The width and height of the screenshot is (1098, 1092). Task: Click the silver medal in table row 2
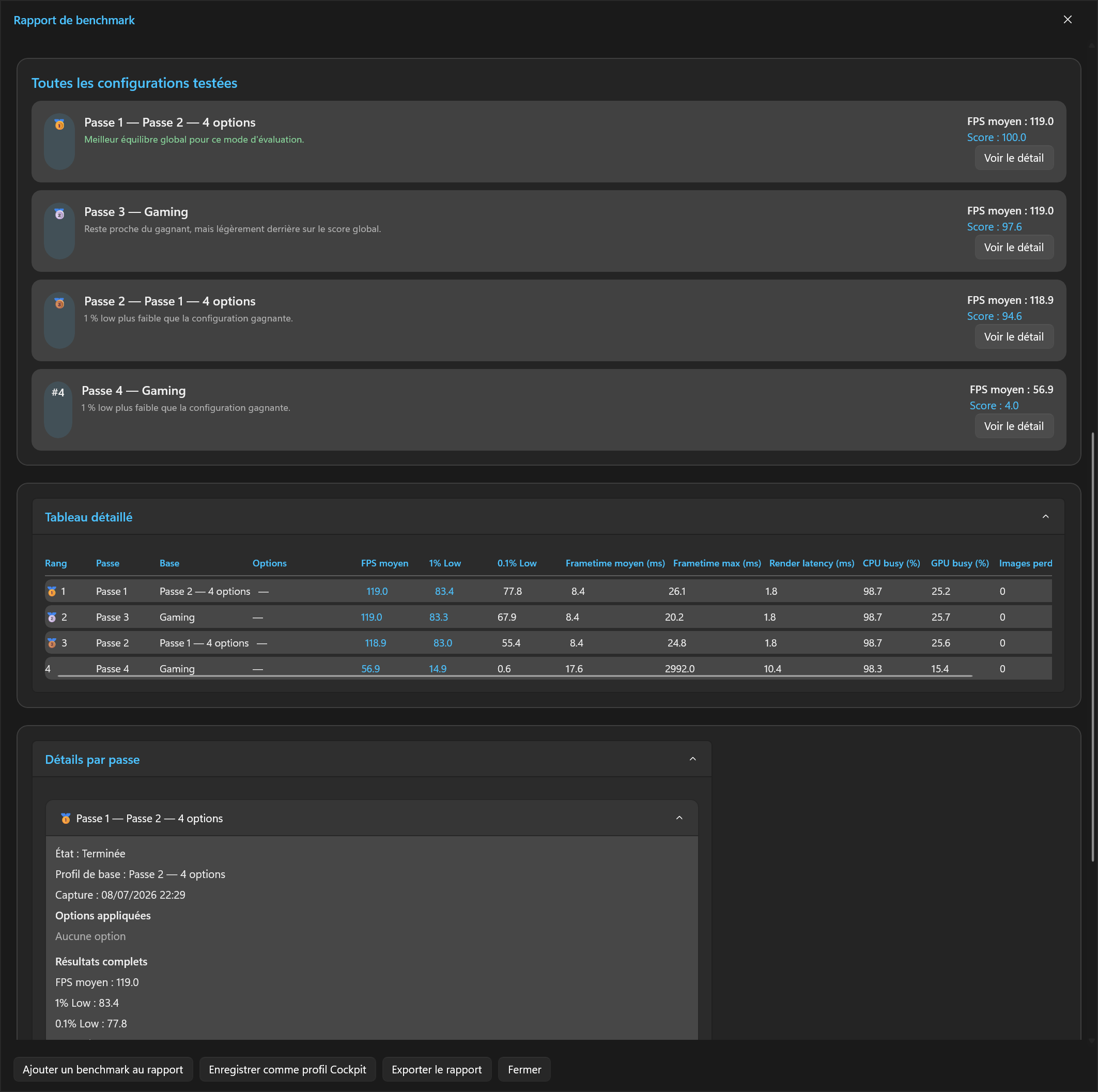click(52, 617)
